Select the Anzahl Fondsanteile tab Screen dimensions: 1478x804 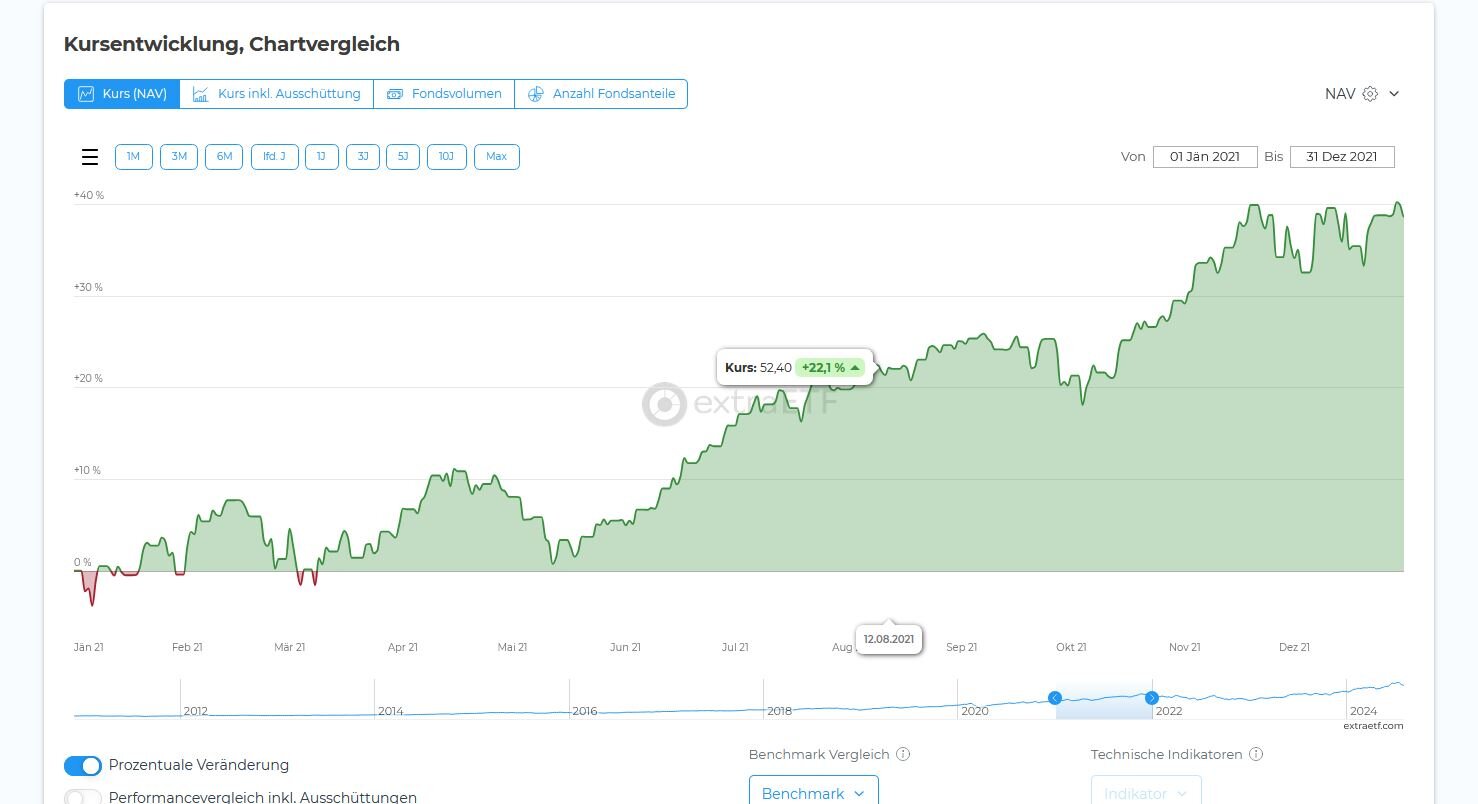pos(601,94)
